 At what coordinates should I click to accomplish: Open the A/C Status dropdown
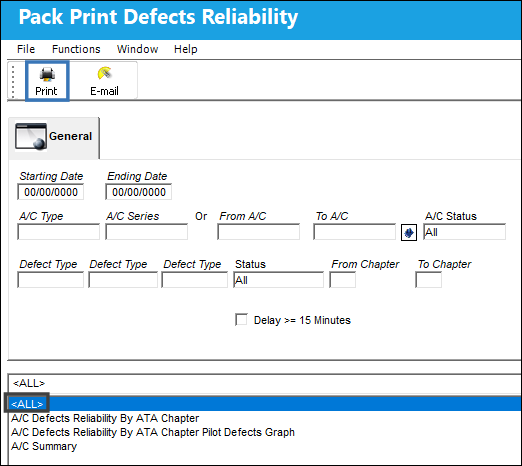465,232
